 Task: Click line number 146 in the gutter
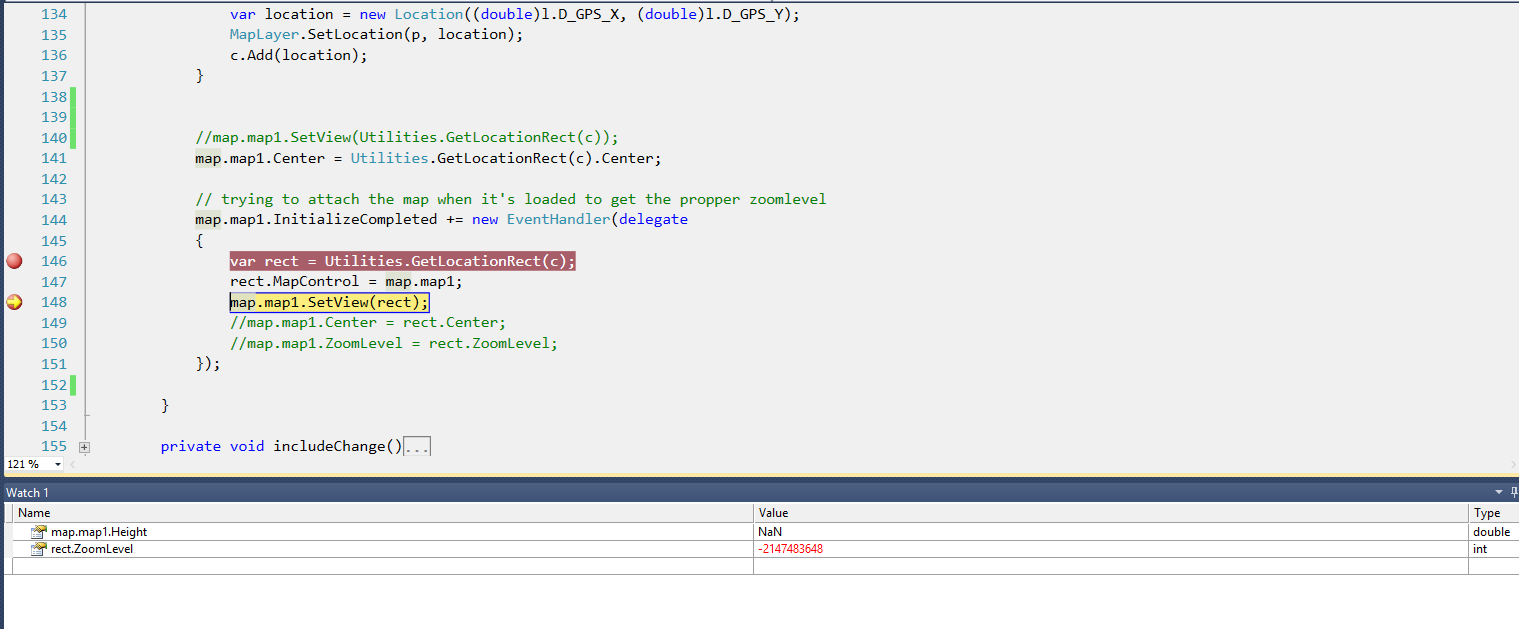[54, 261]
